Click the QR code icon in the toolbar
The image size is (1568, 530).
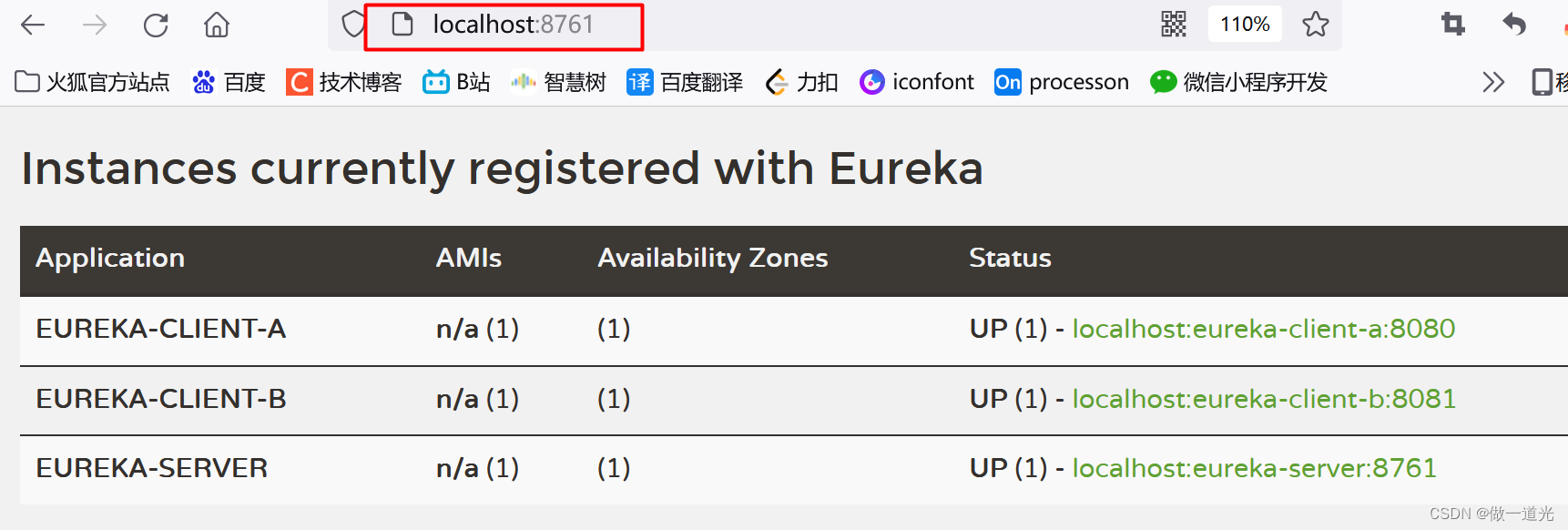[1173, 25]
